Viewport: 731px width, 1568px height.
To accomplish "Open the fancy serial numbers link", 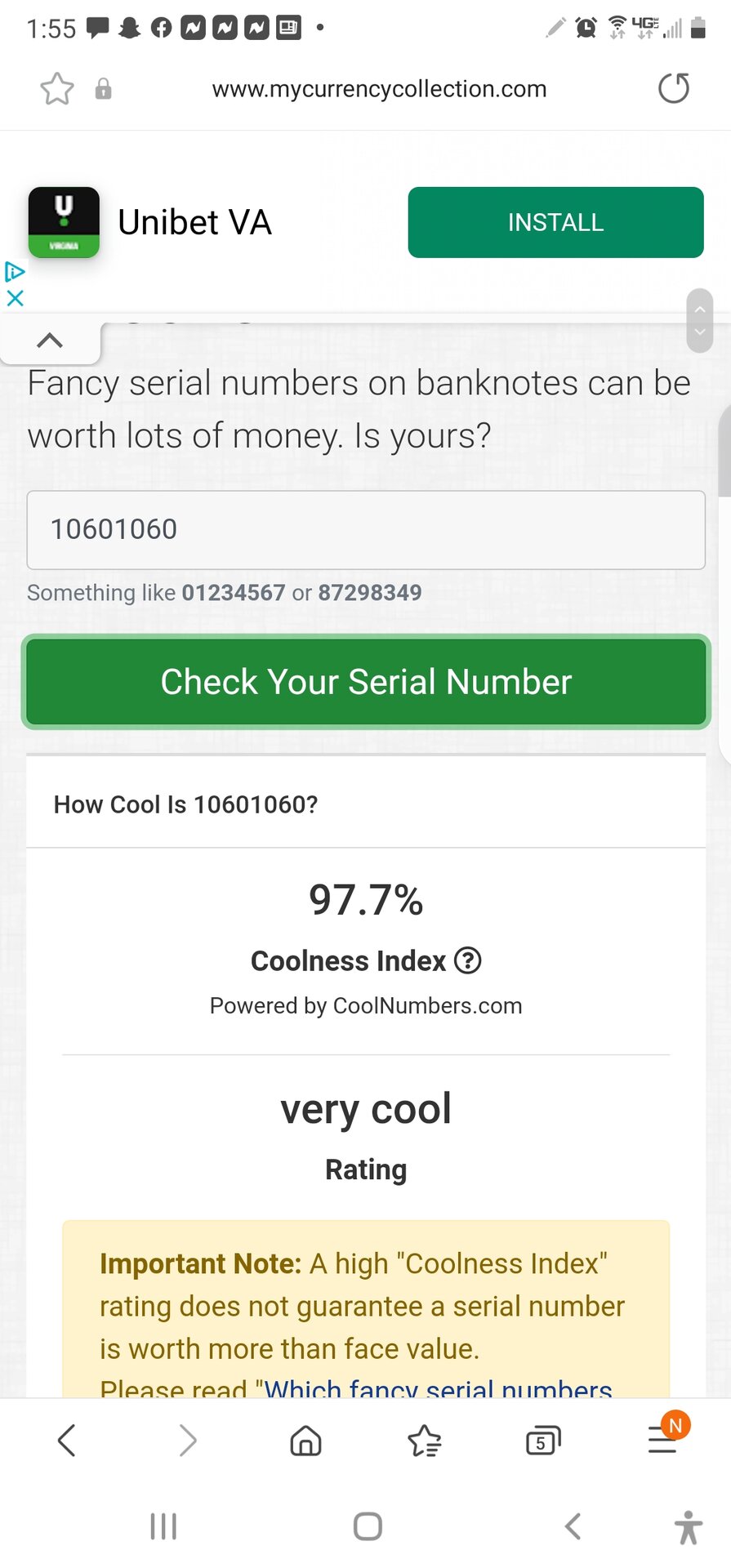I will [438, 1387].
